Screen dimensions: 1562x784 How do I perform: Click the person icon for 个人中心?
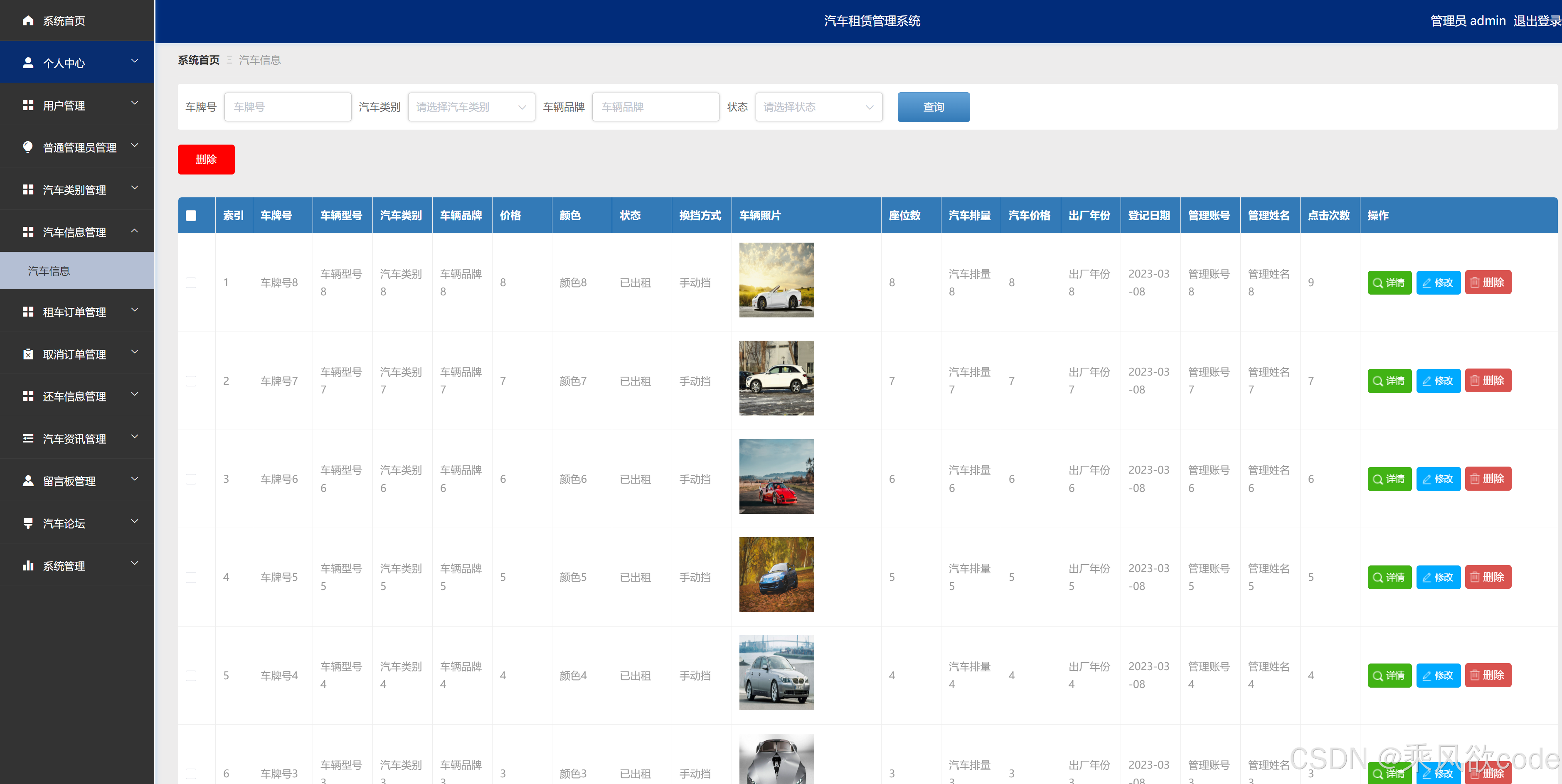(x=28, y=62)
